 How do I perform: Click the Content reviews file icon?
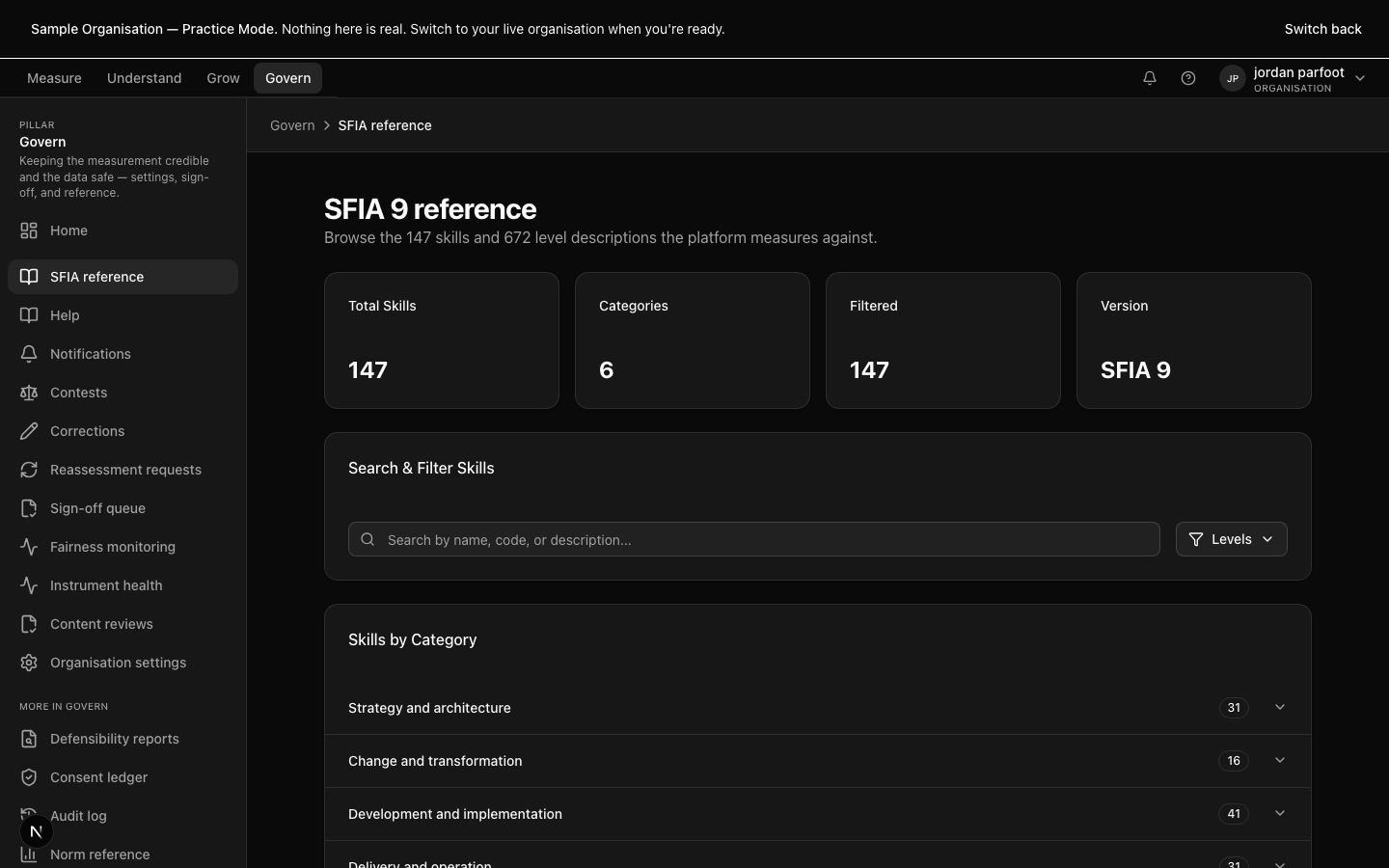pyautogui.click(x=29, y=624)
